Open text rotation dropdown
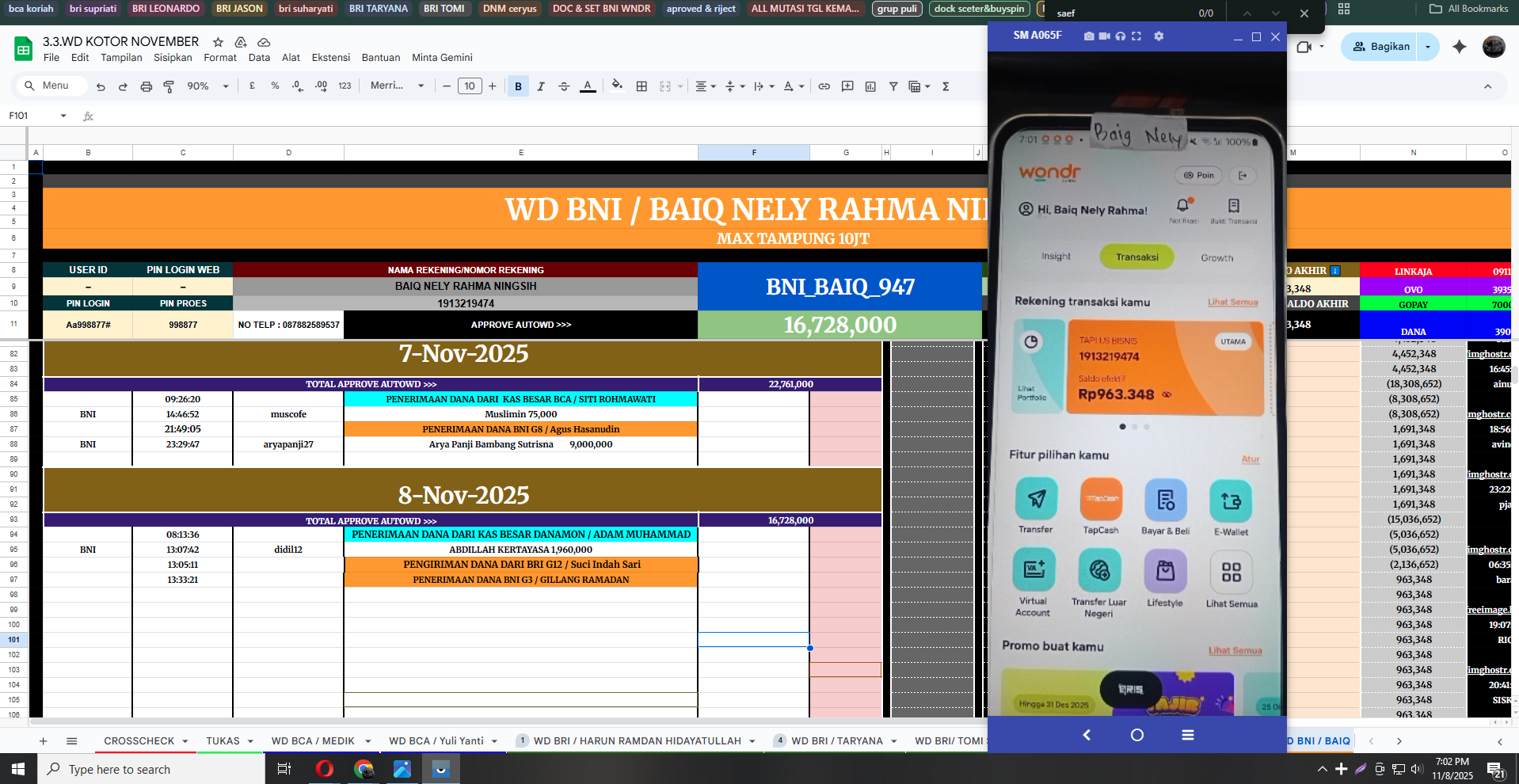1519x784 pixels. [x=794, y=86]
